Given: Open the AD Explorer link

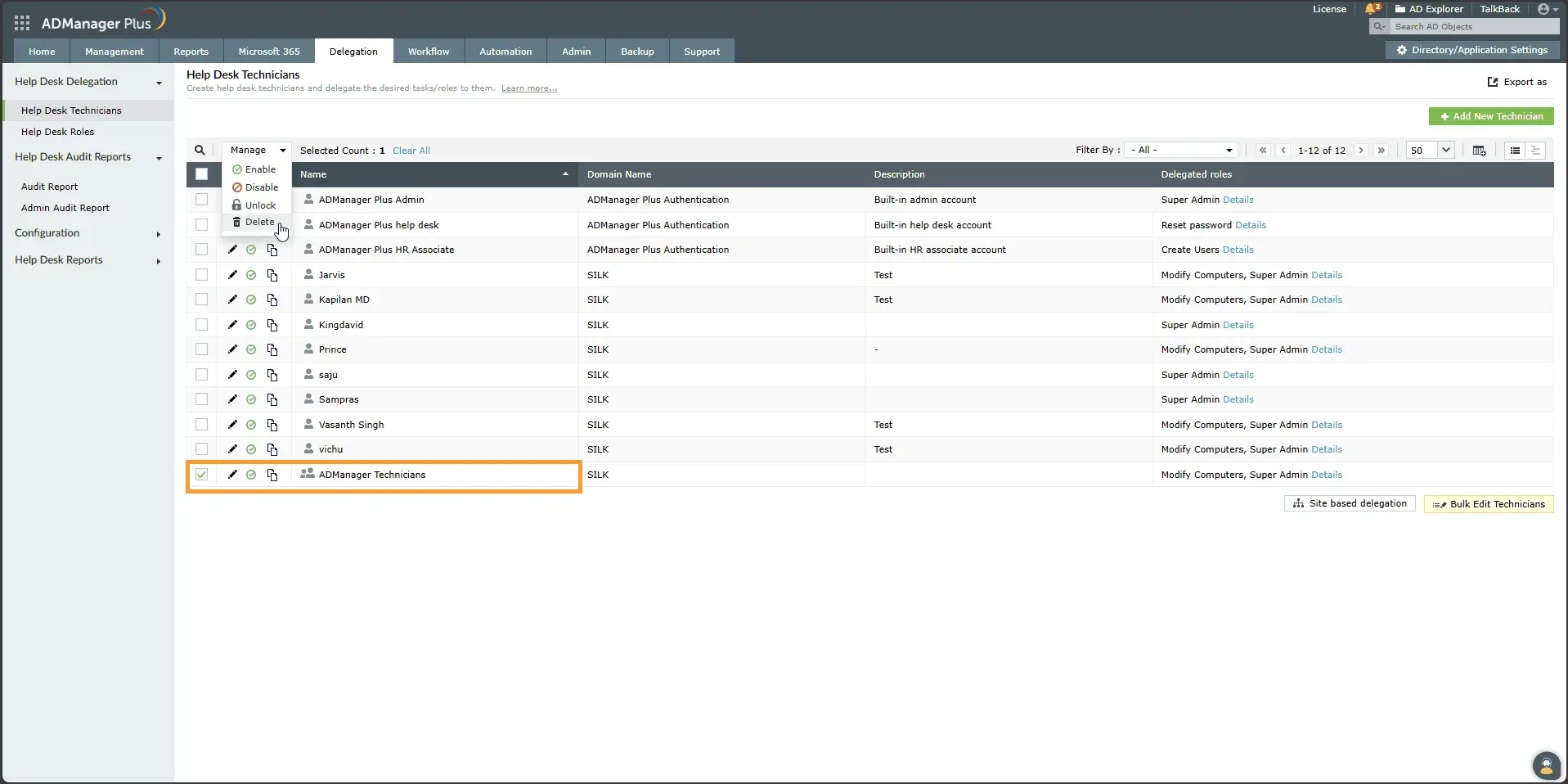Looking at the screenshot, I should [1429, 9].
